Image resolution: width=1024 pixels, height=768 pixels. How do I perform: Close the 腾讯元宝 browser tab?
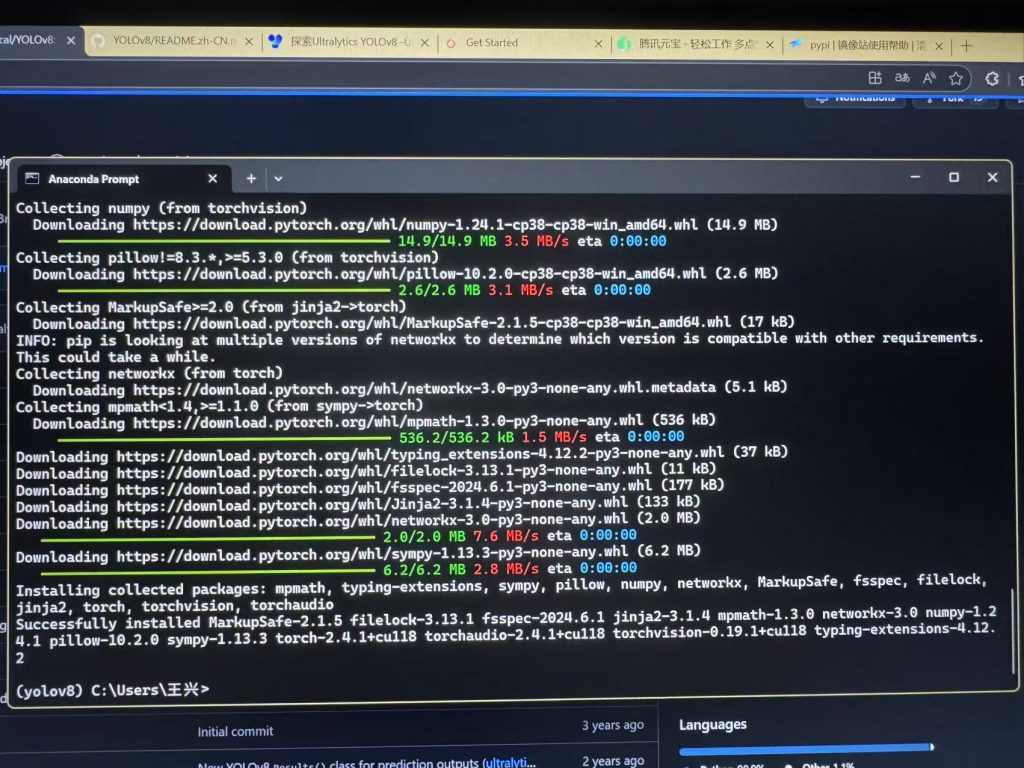click(x=770, y=44)
